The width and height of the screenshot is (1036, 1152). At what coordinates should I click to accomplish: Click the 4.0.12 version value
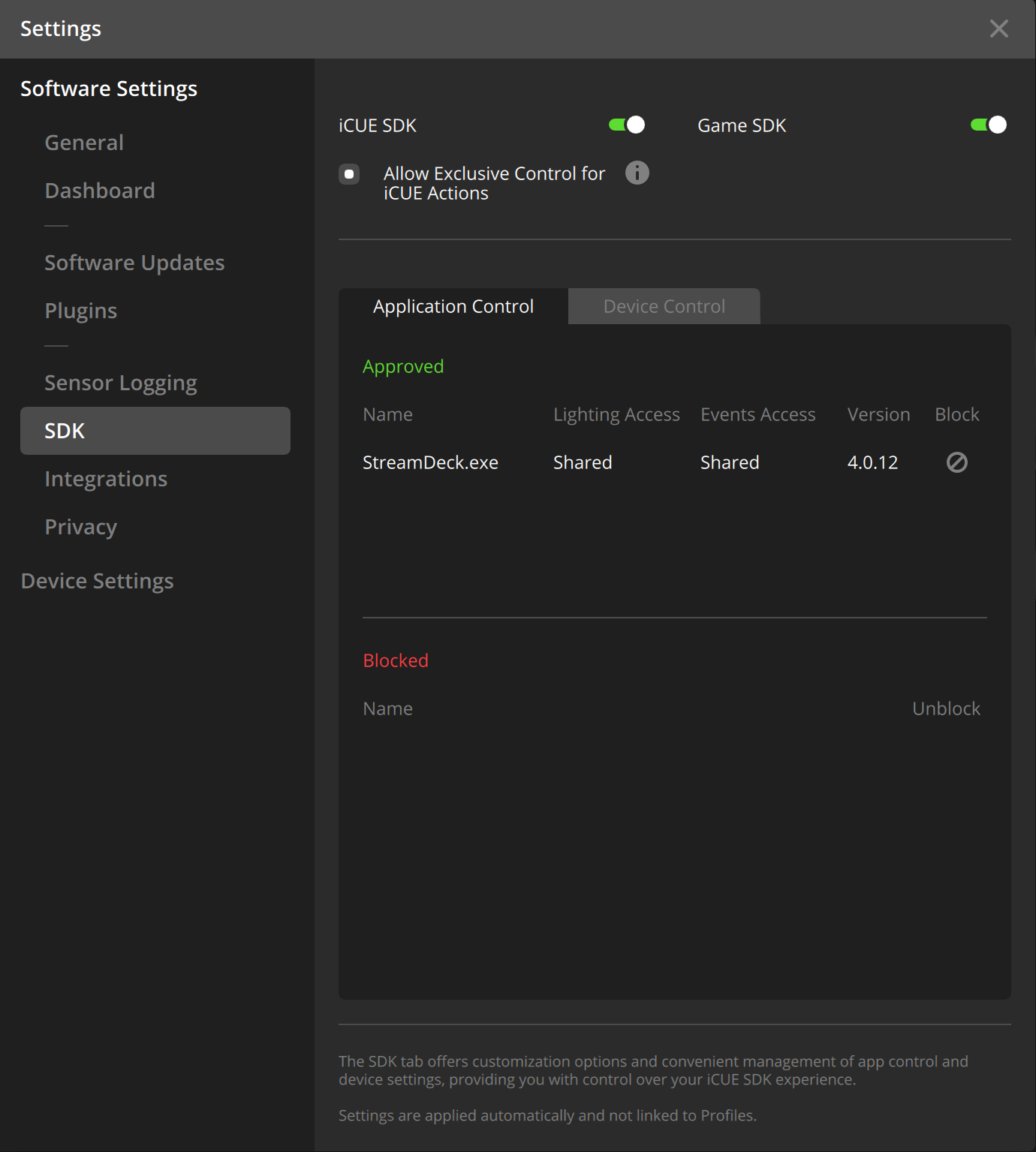pyautogui.click(x=872, y=462)
